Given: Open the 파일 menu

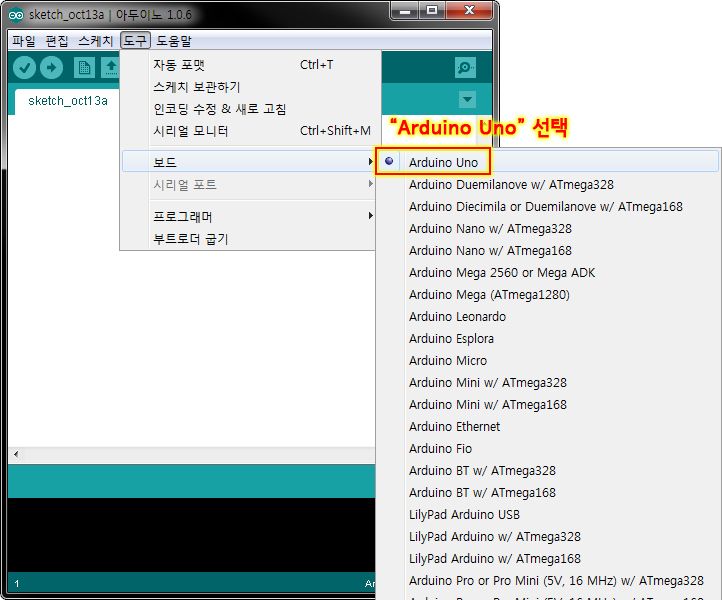Looking at the screenshot, I should coord(23,41).
